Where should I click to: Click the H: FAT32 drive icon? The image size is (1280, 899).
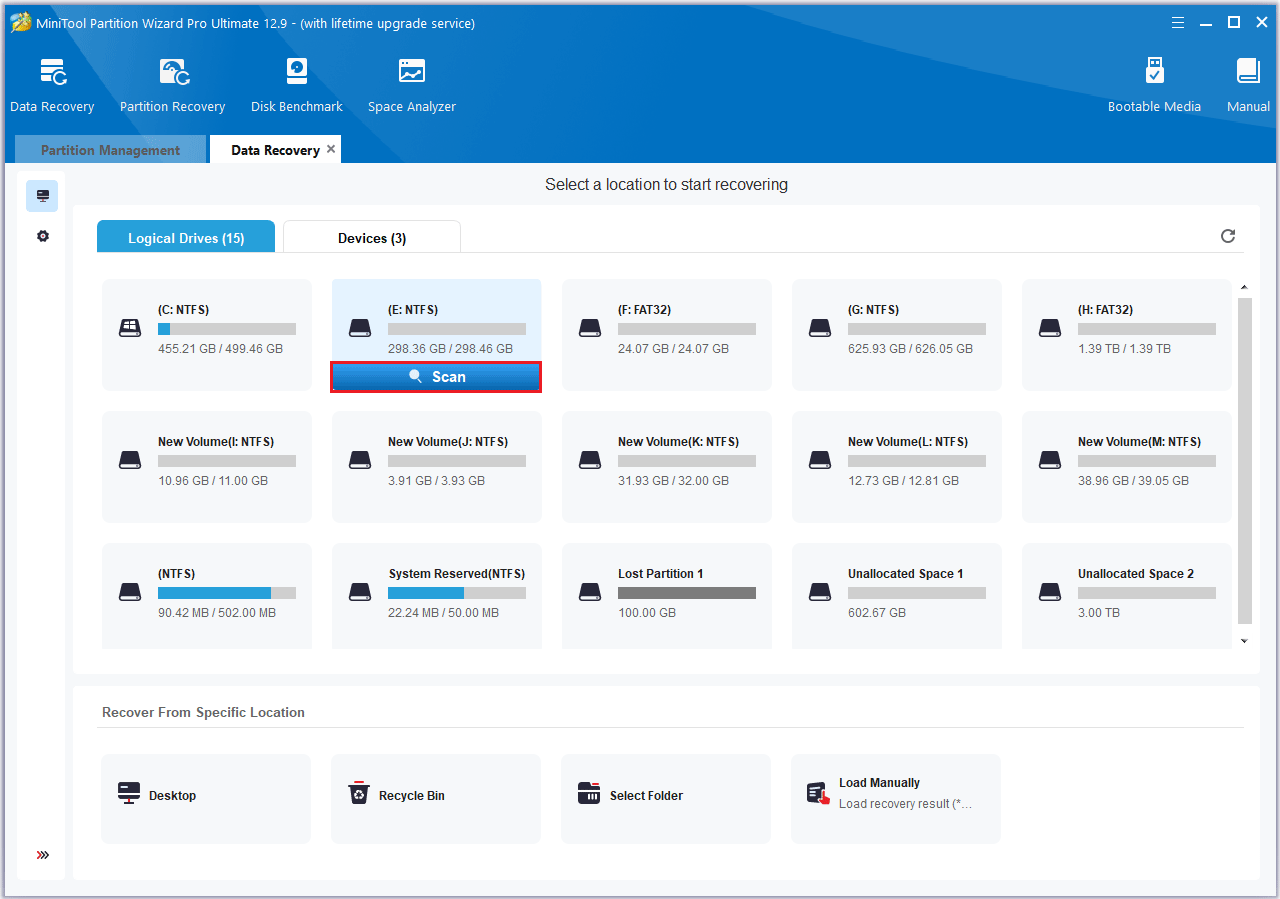[1050, 328]
